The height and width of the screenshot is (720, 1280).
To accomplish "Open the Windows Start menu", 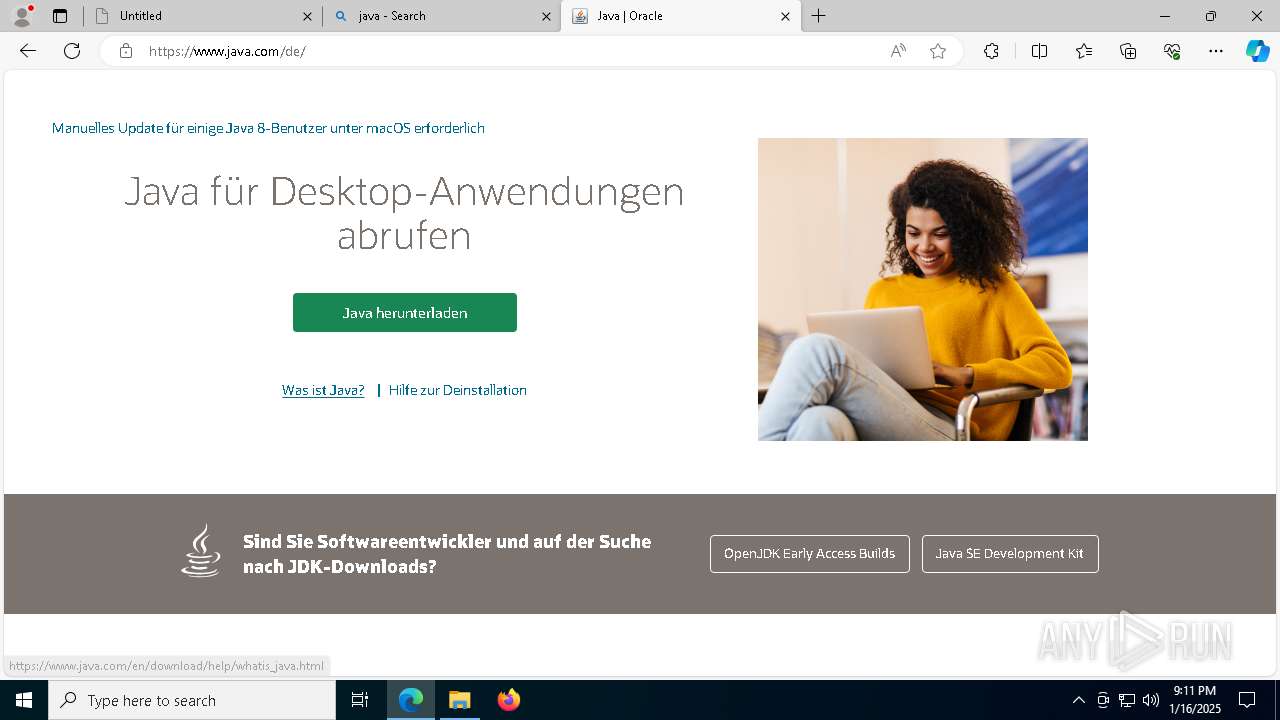I will (24, 700).
